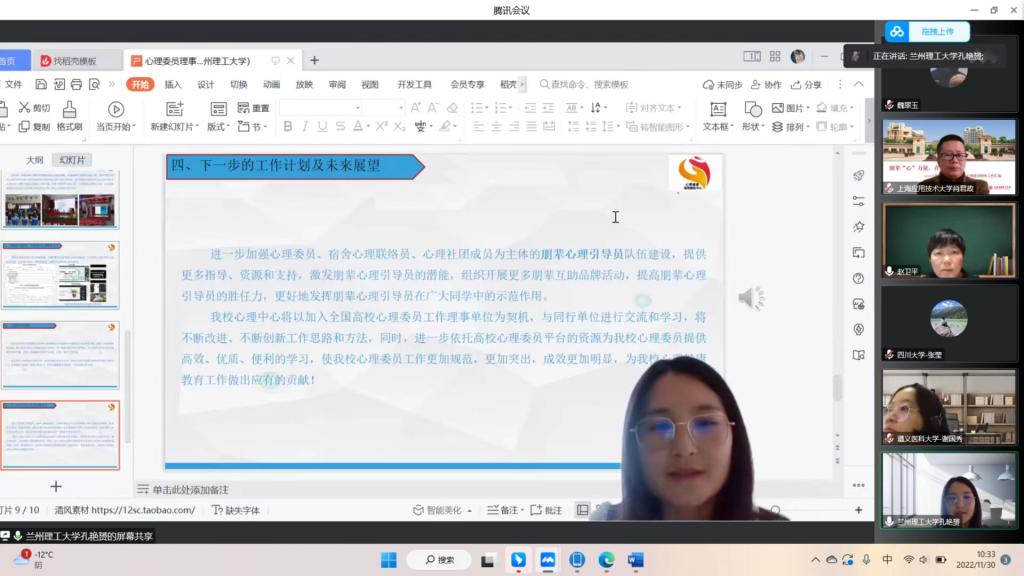Screen dimensions: 1024x576
Task: Open the Windows Start menu
Action: pos(389,560)
